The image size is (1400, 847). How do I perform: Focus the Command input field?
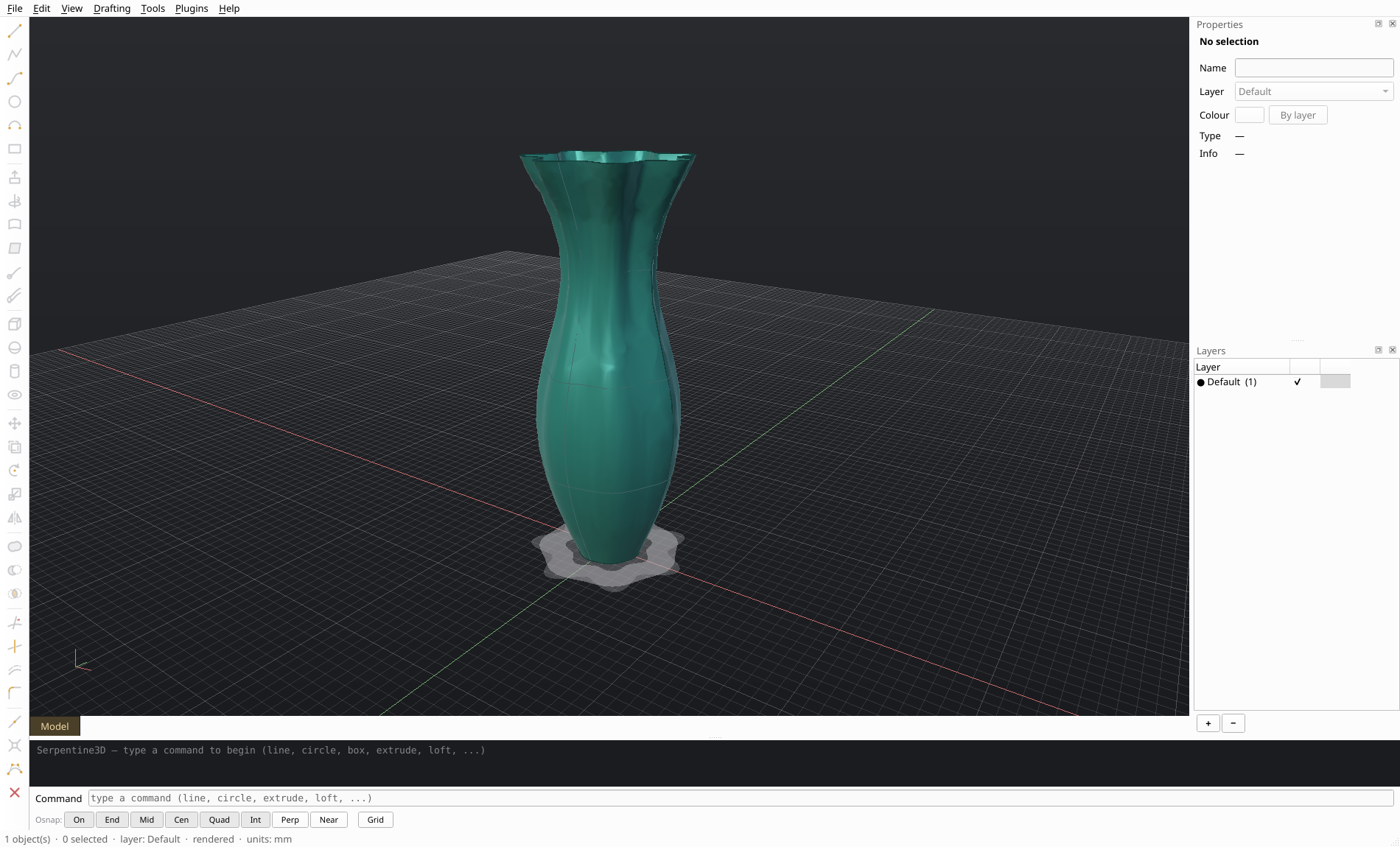coord(741,798)
